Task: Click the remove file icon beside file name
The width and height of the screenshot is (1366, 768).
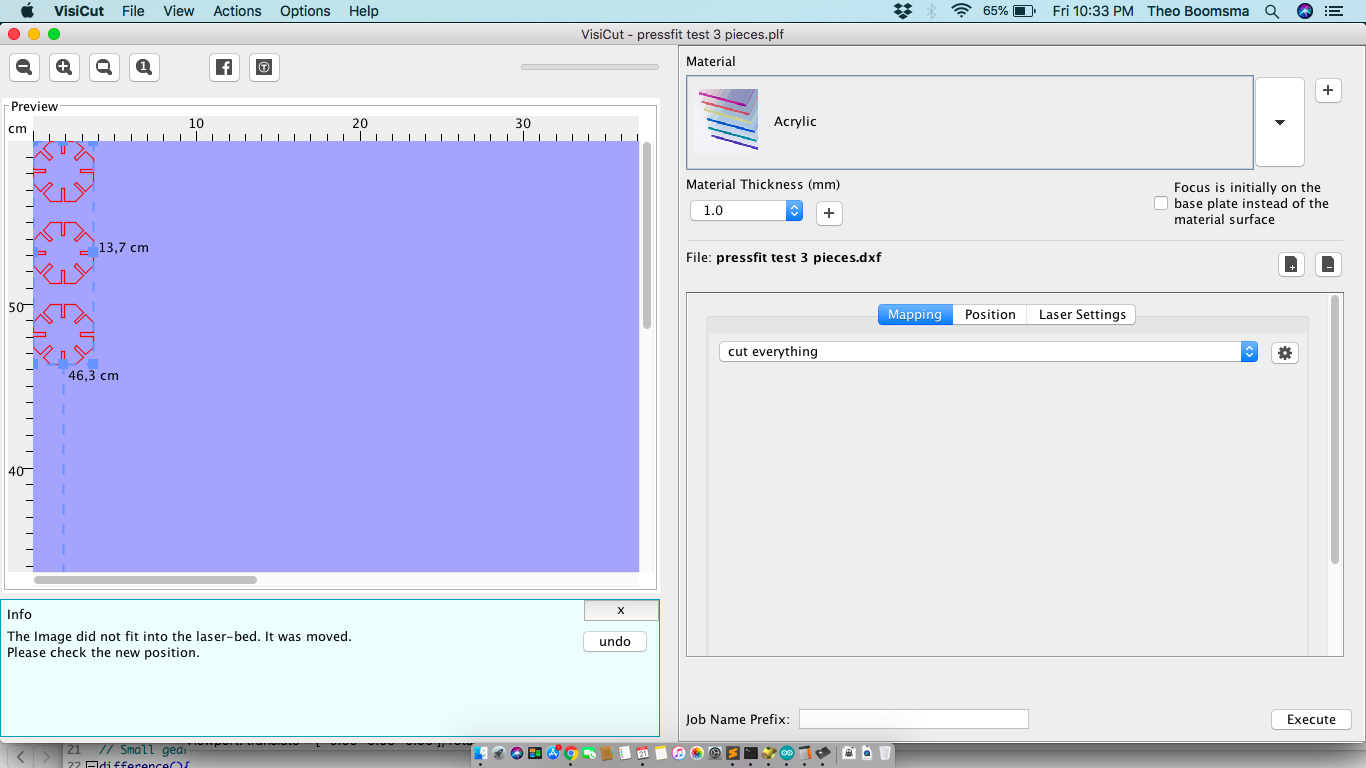Action: point(1327,265)
